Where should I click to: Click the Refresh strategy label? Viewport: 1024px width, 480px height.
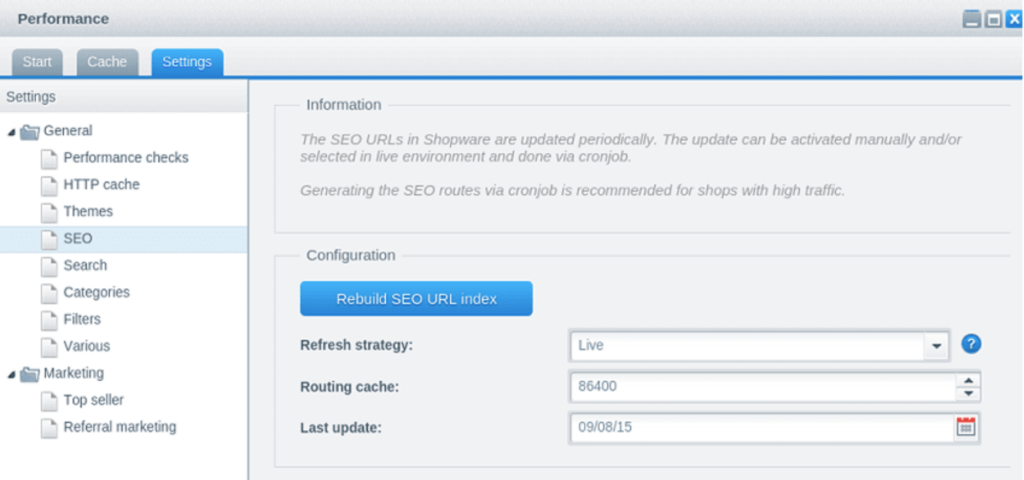tap(357, 345)
